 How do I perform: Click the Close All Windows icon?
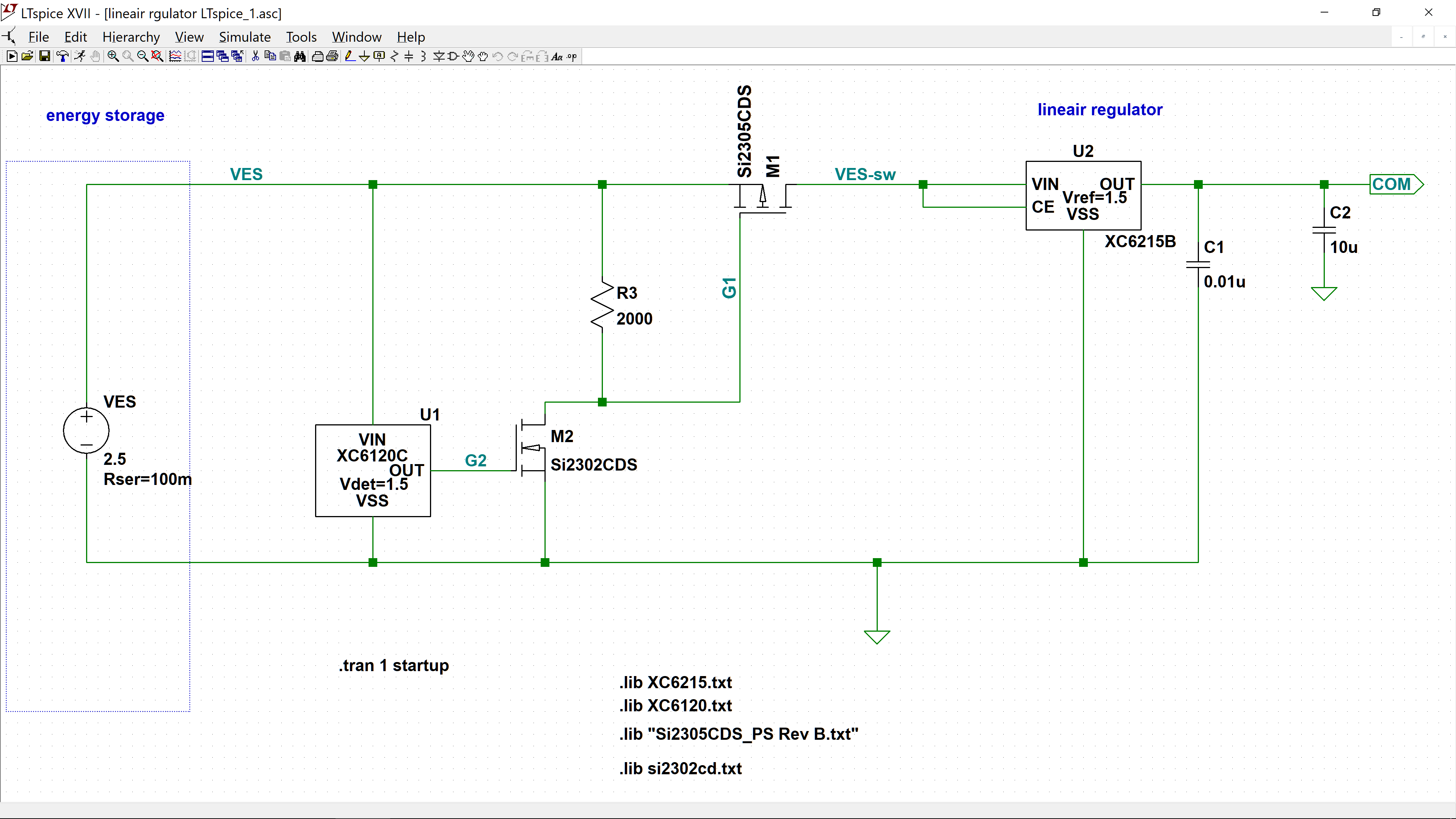pos(238,56)
